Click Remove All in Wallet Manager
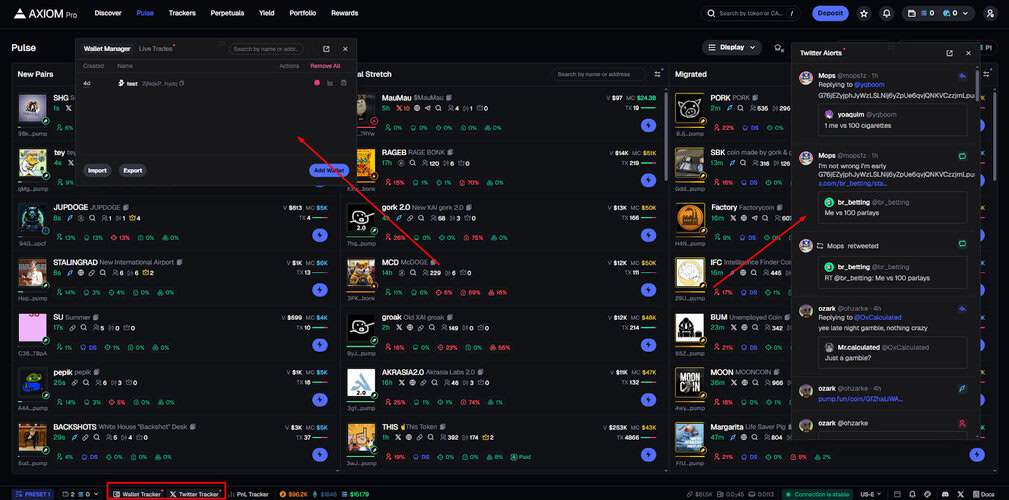This screenshot has height=500, width=1009. 325,66
